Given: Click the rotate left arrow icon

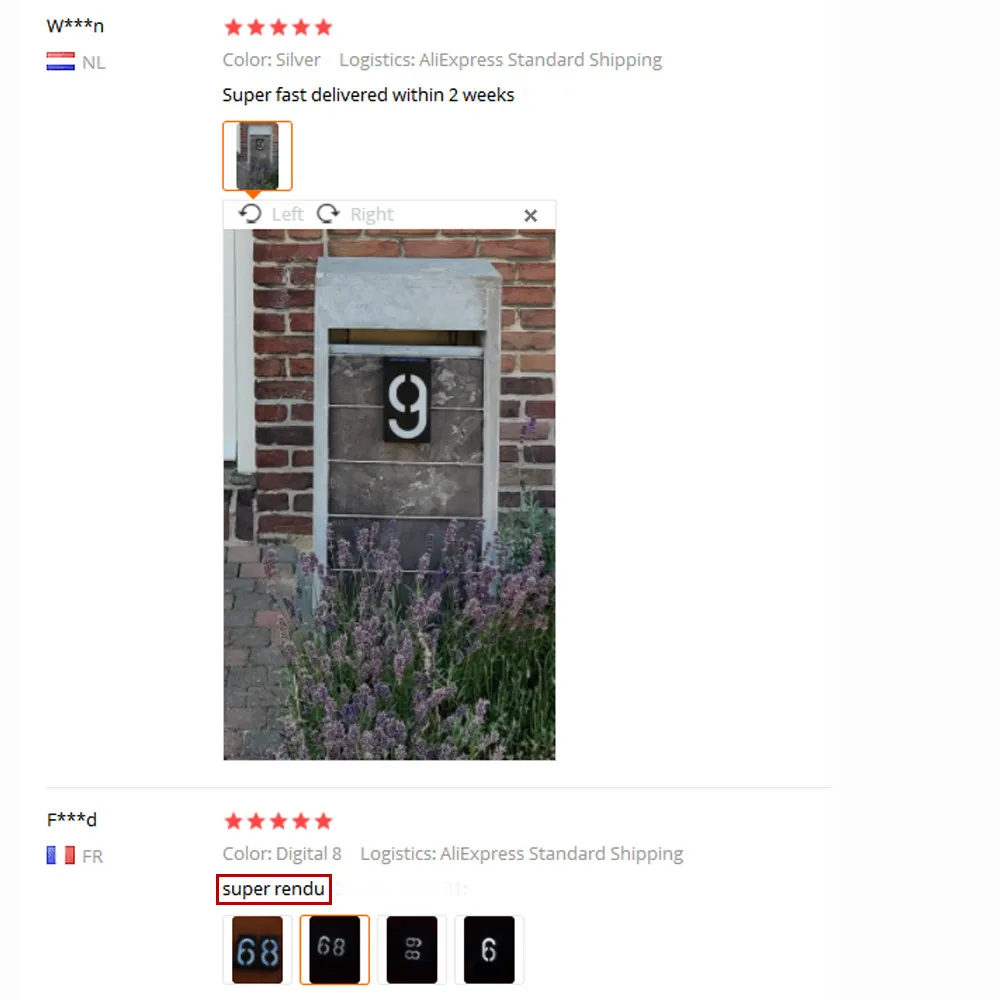Looking at the screenshot, I should 250,214.
